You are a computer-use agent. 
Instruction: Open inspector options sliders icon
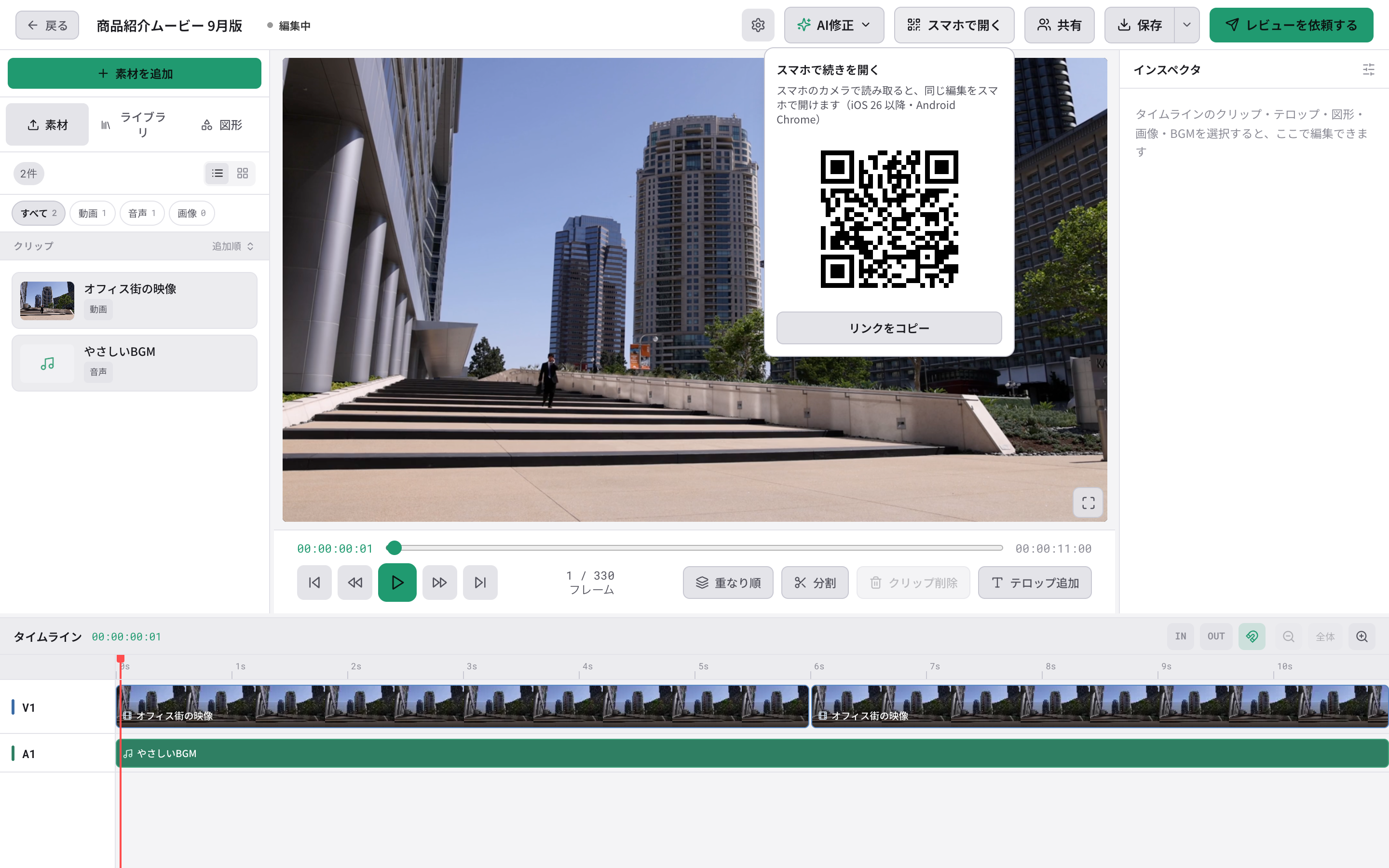pos(1368,70)
